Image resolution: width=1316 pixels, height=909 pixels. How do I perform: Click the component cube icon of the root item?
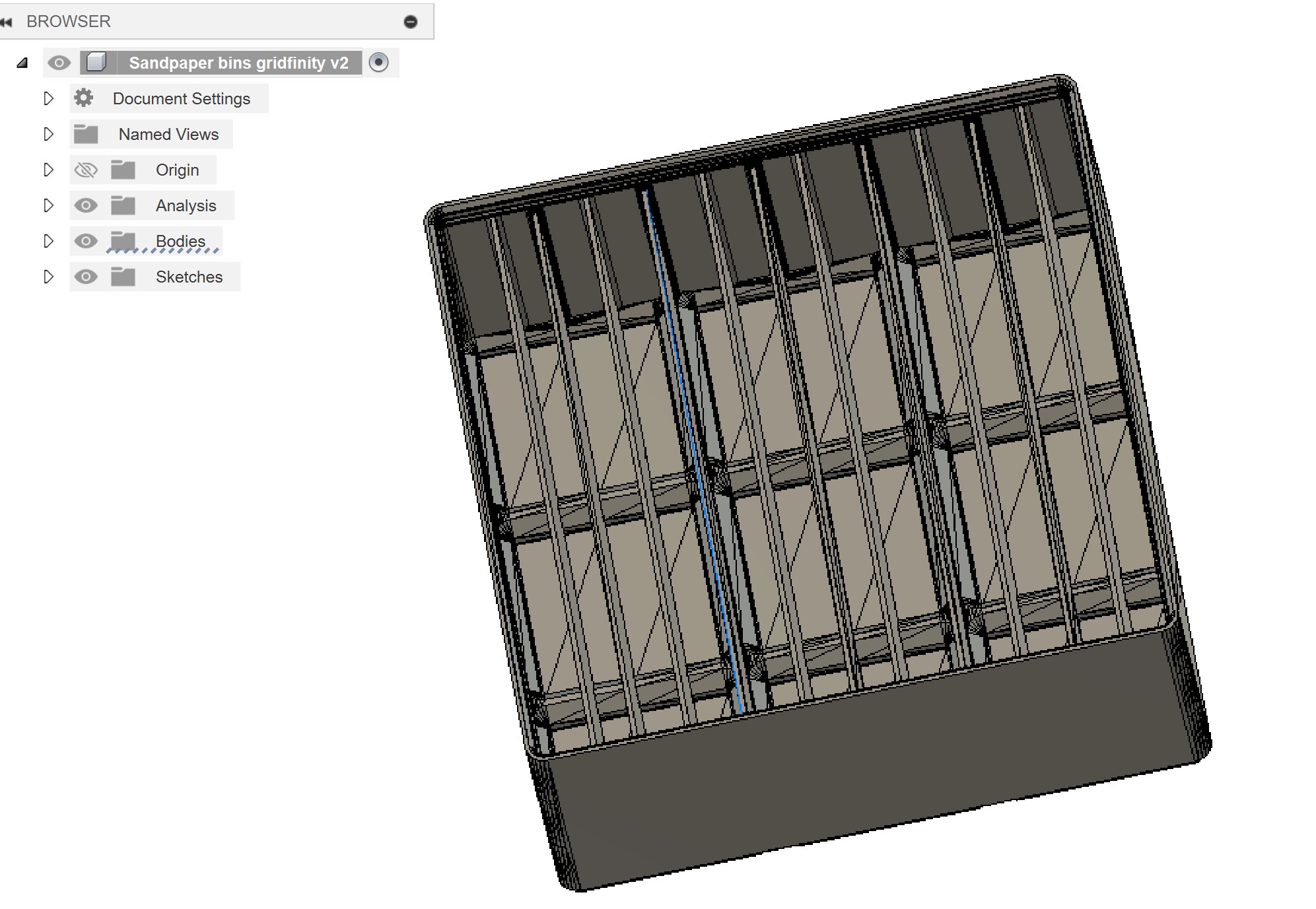[x=96, y=62]
